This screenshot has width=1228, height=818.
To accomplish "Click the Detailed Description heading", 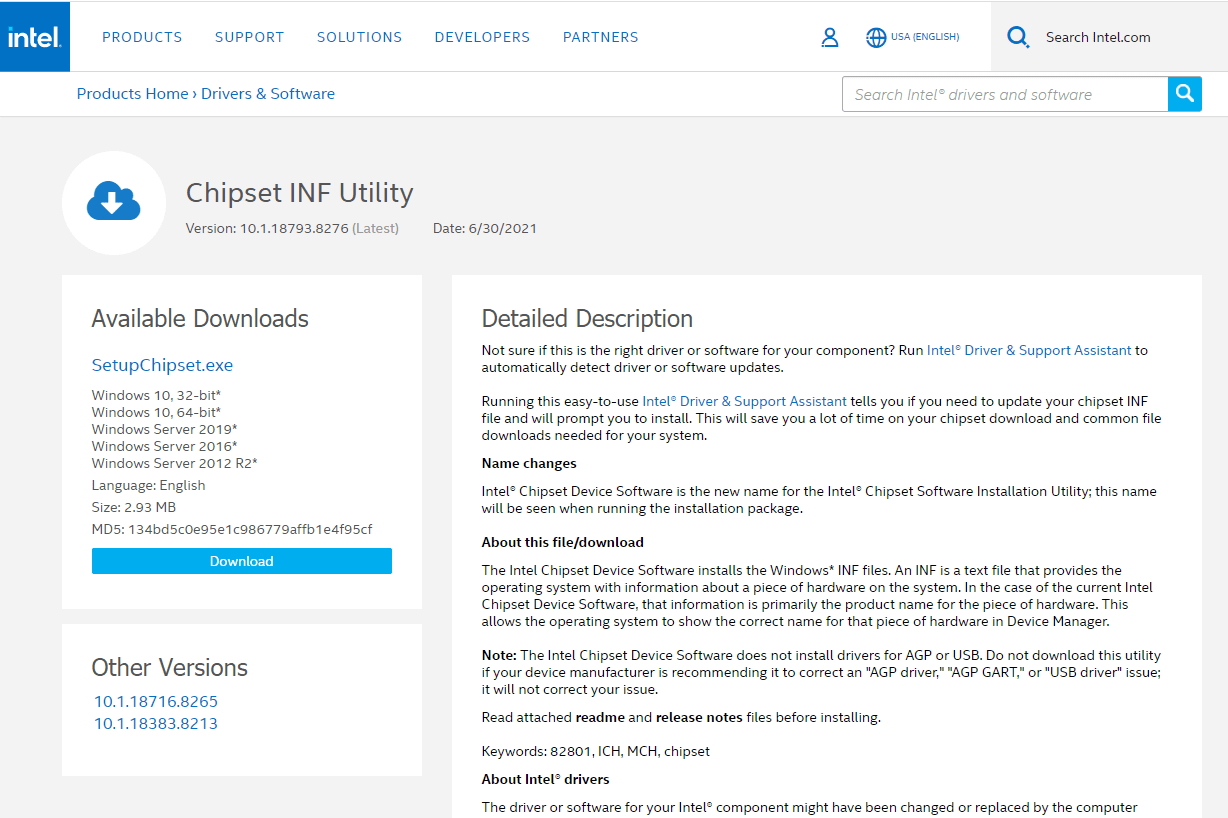I will (587, 318).
